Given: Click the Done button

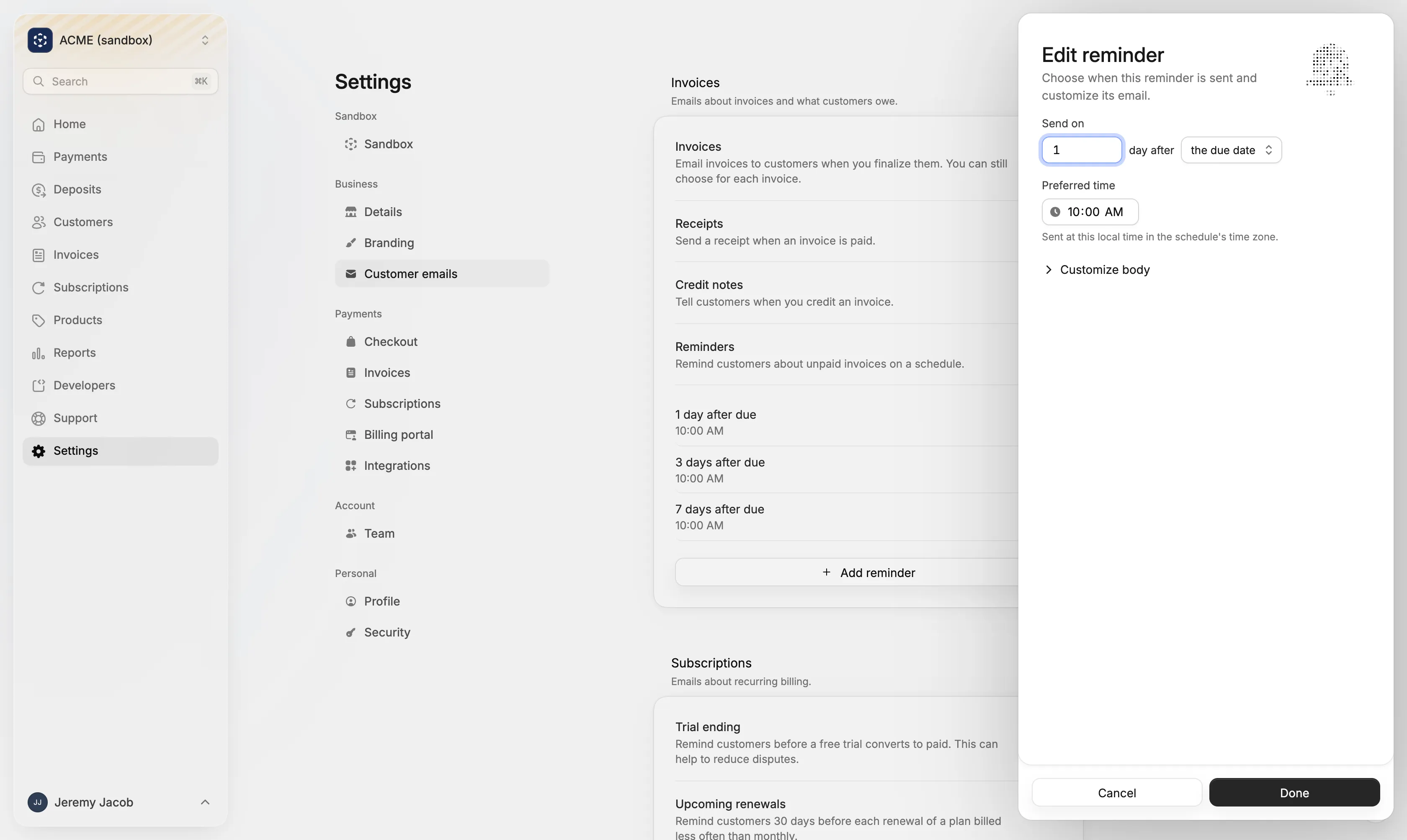Looking at the screenshot, I should [x=1294, y=792].
